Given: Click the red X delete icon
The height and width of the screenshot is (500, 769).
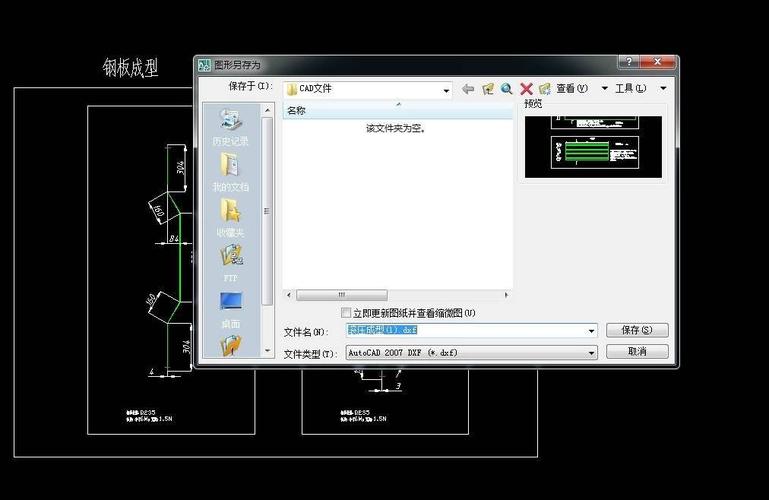Looking at the screenshot, I should pos(526,89).
